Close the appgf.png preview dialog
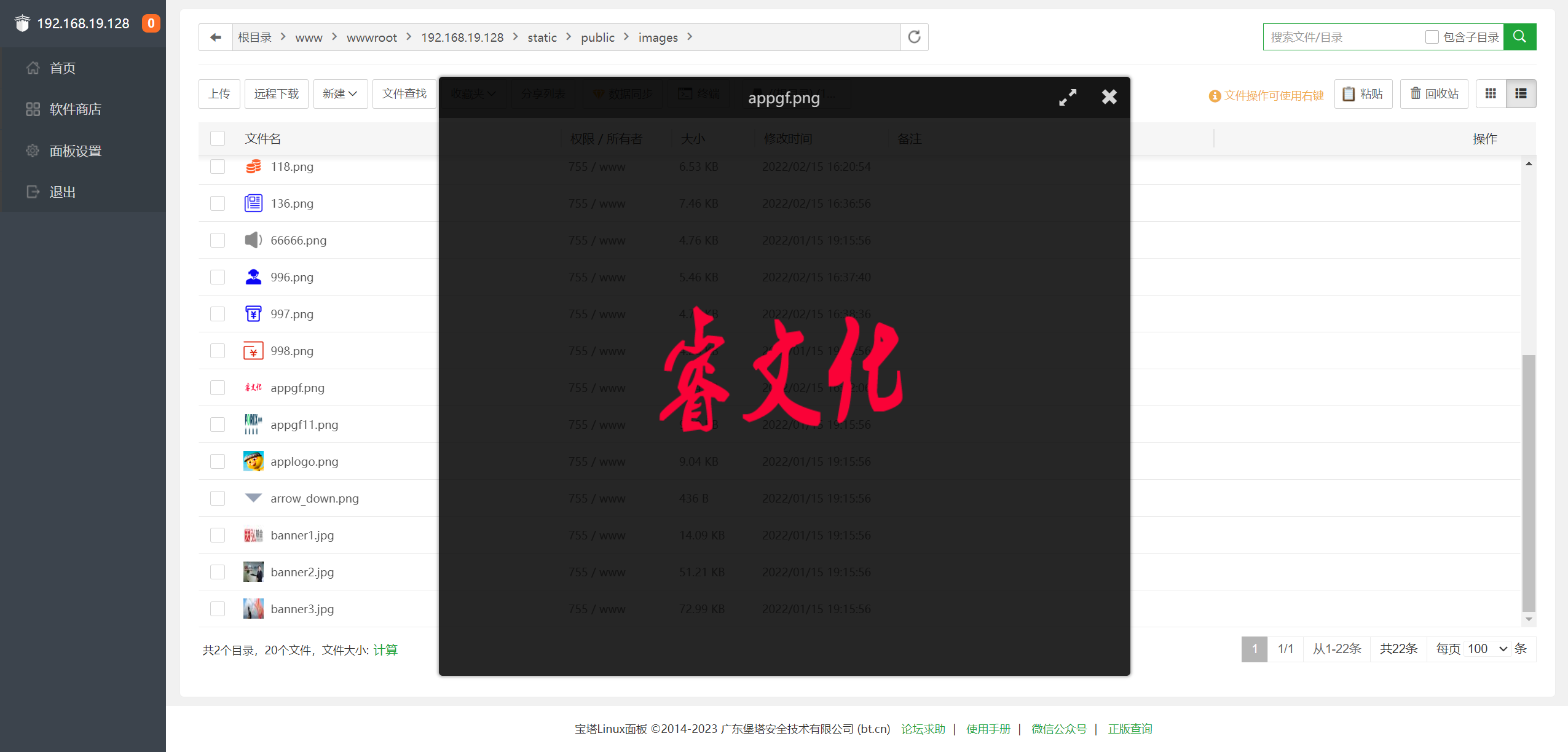This screenshot has height=752, width=1568. tap(1109, 97)
